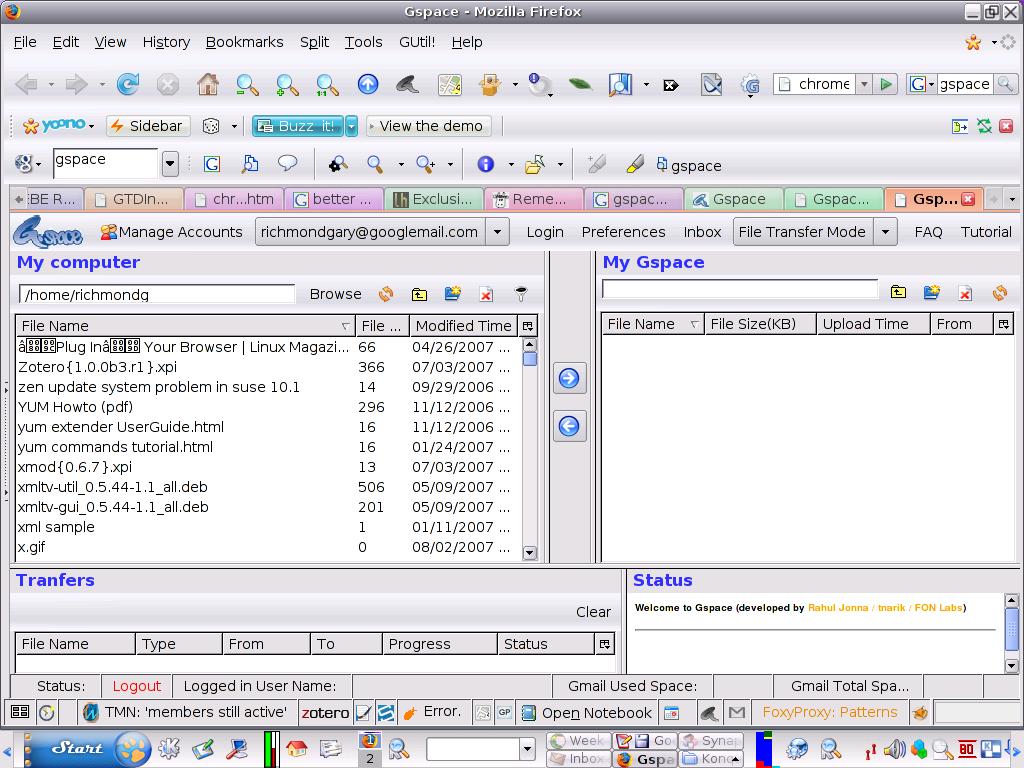Open the gspace search box dropdown arrow
Screen dimensions: 1024x768
(x=170, y=164)
